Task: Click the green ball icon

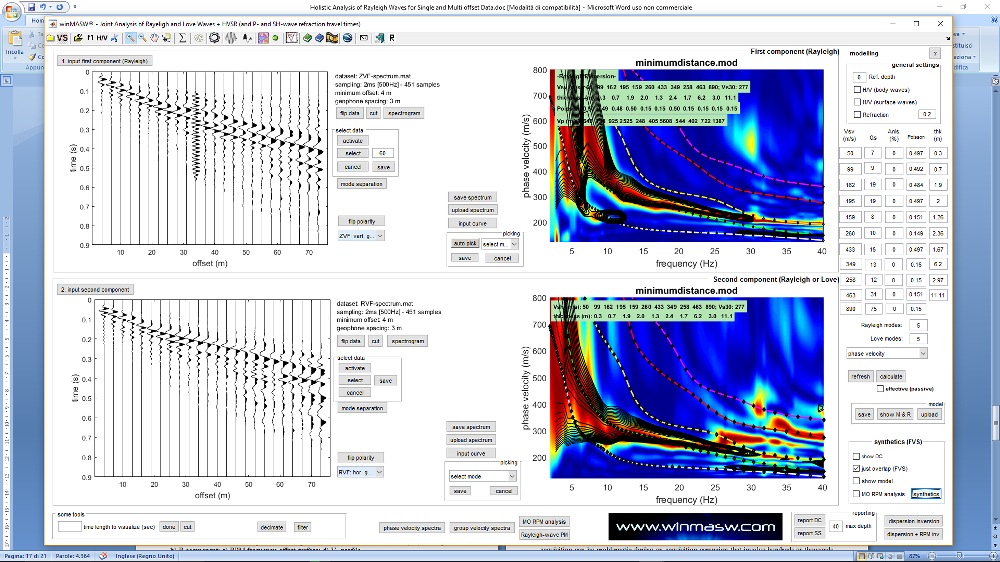Action: (276, 38)
